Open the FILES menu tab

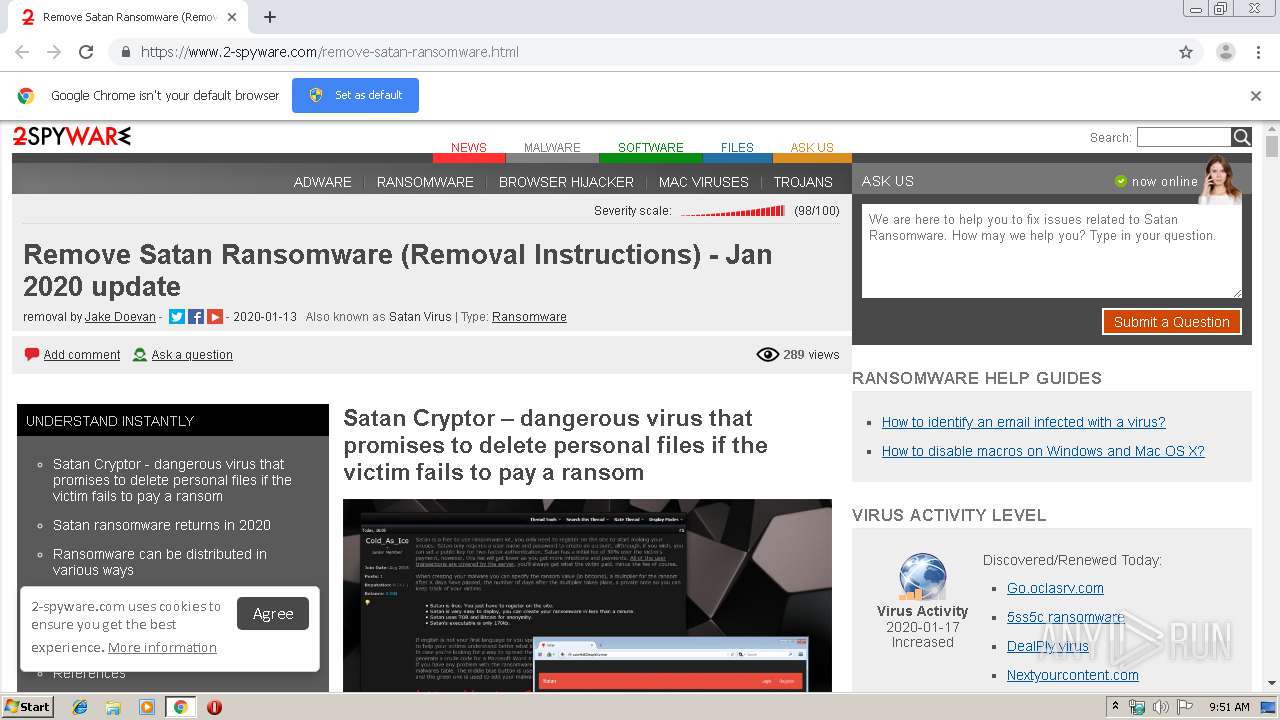coord(737,148)
